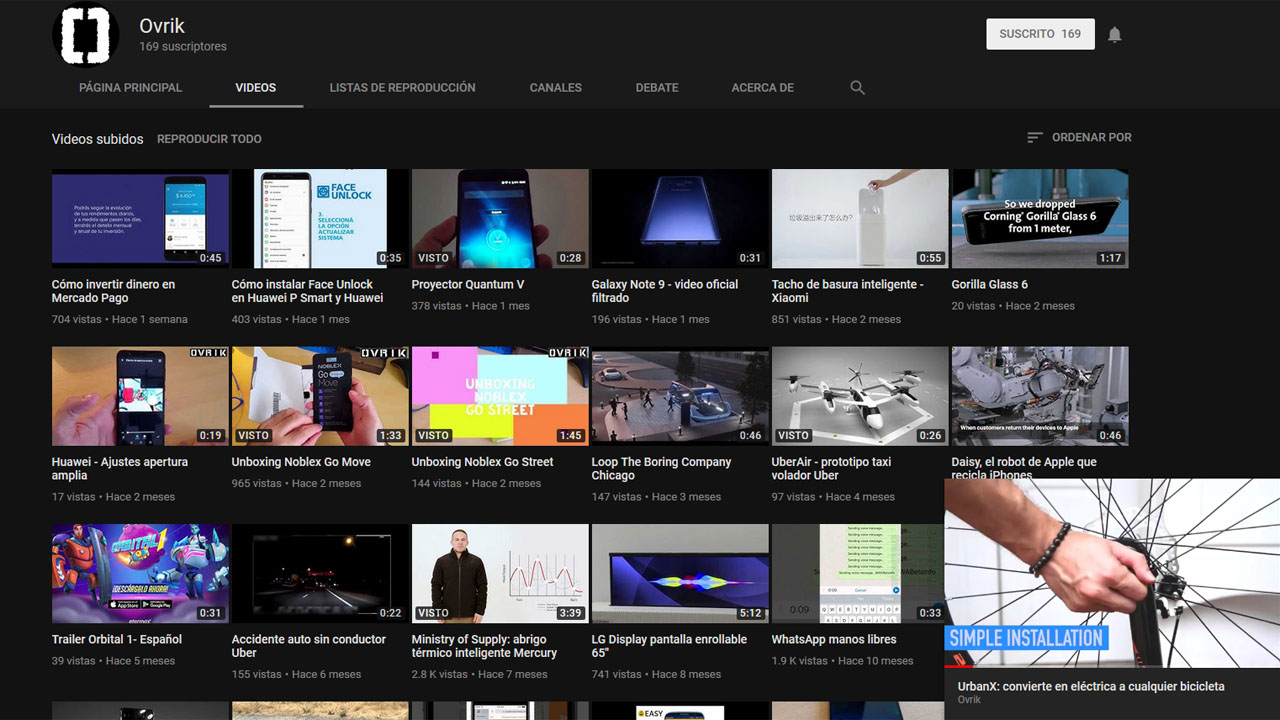Click the 3:39 duration on Ministry of Supply thumbnail
Image resolution: width=1280 pixels, height=720 pixels.
(571, 613)
